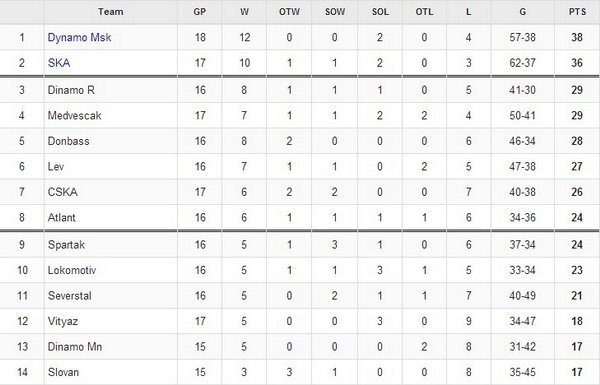Sort by the OTL column header
This screenshot has width=600, height=385.
(x=424, y=12)
